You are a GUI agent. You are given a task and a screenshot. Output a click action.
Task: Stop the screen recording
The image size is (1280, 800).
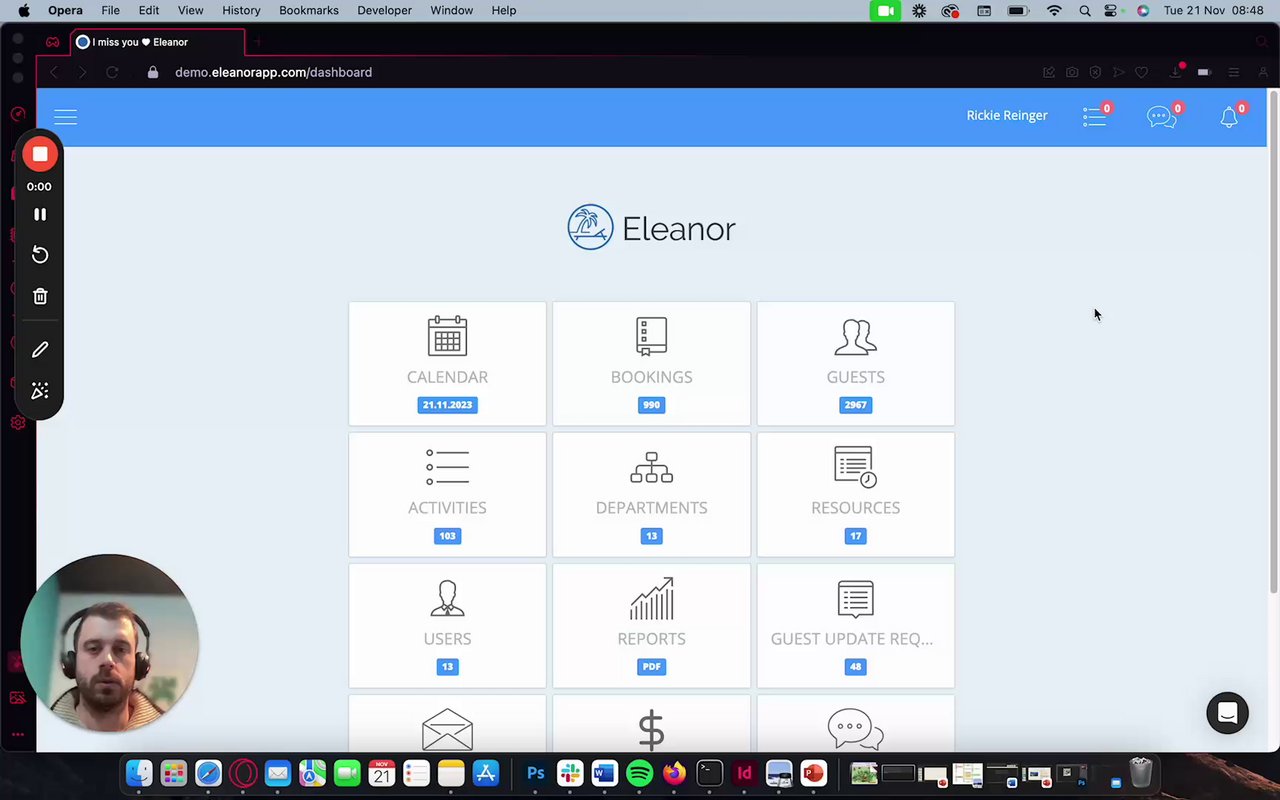tap(40, 154)
